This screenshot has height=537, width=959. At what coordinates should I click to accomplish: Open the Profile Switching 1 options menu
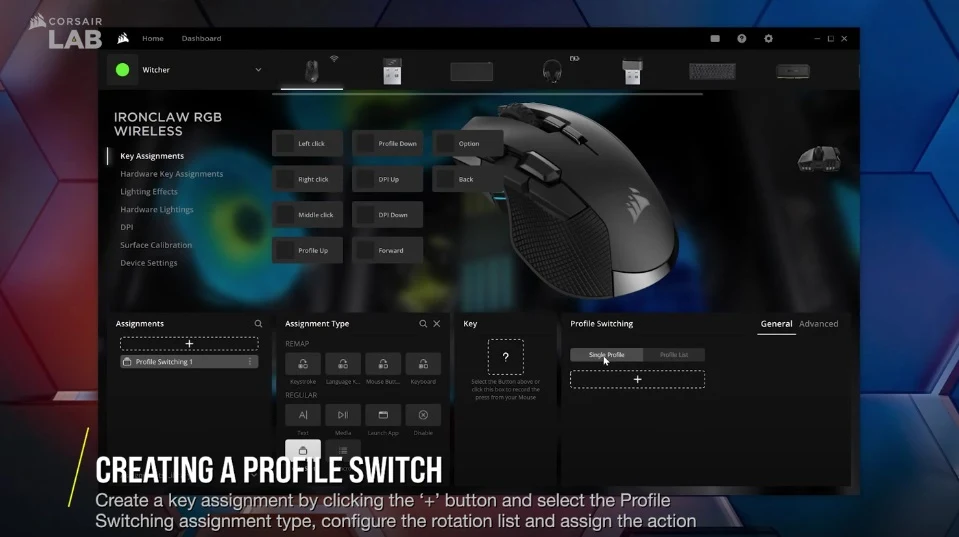pyautogui.click(x=250, y=362)
